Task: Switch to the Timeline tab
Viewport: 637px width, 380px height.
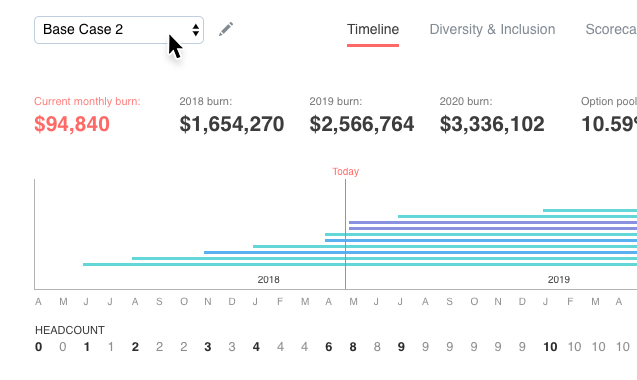Action: 373,29
